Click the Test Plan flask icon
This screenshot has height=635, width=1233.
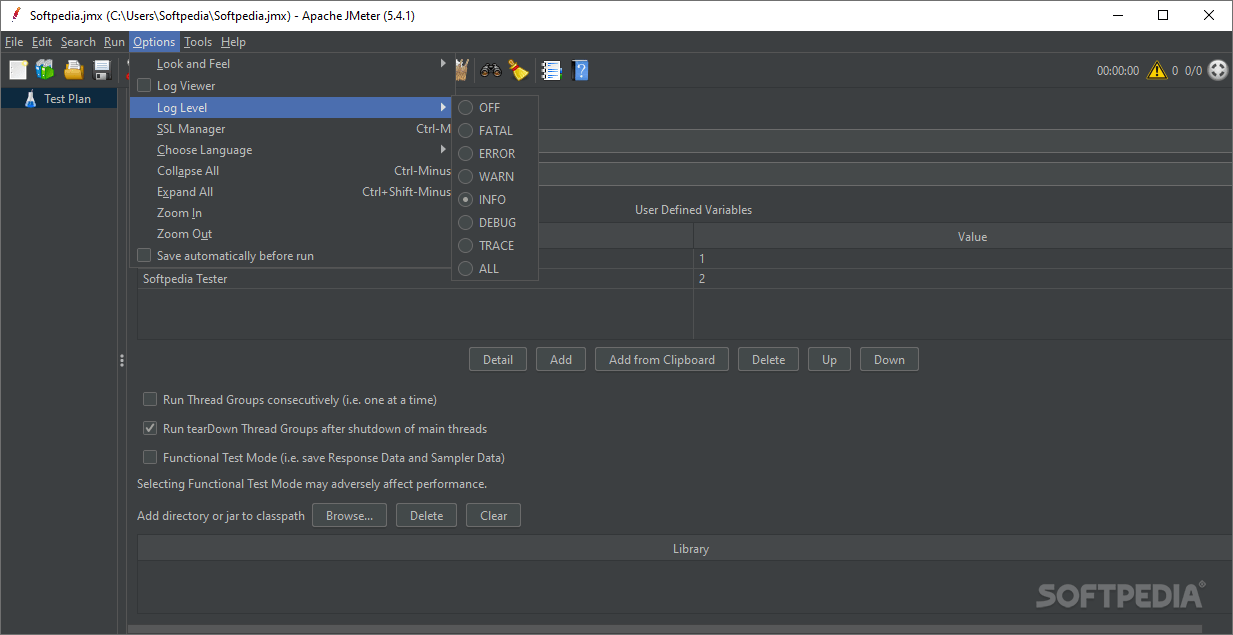point(30,99)
